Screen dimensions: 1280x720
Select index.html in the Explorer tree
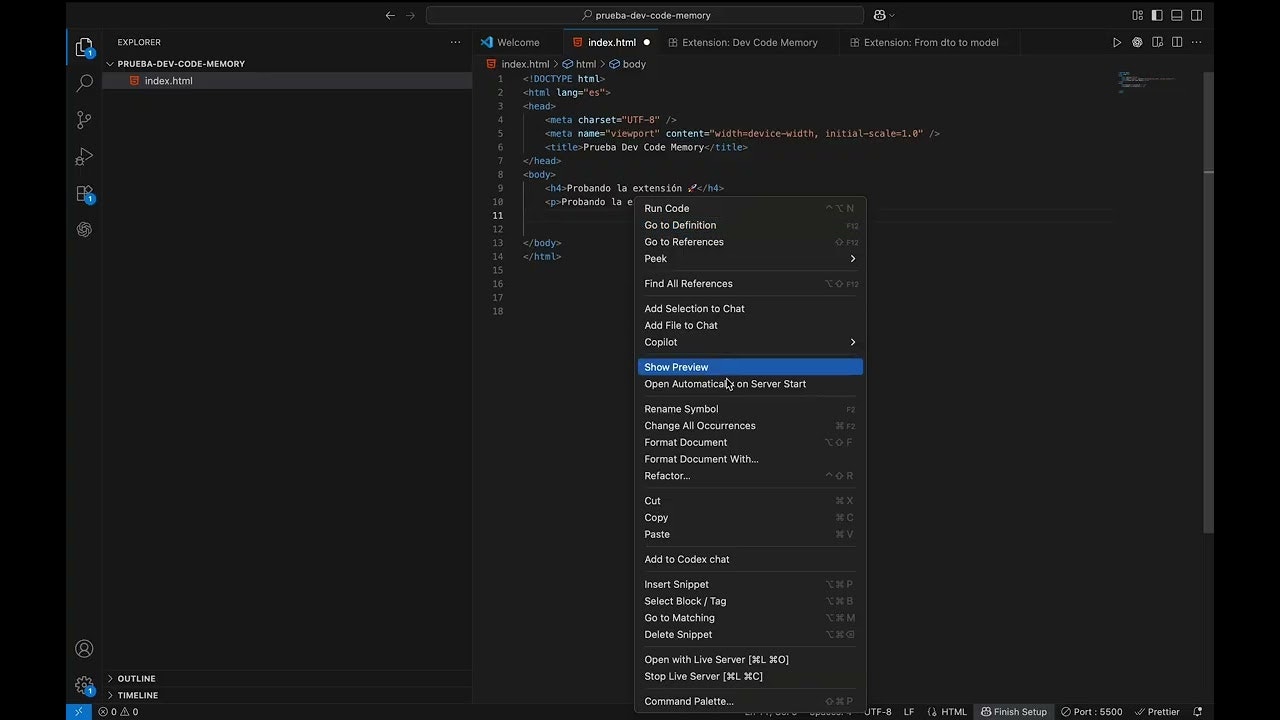pos(287,81)
